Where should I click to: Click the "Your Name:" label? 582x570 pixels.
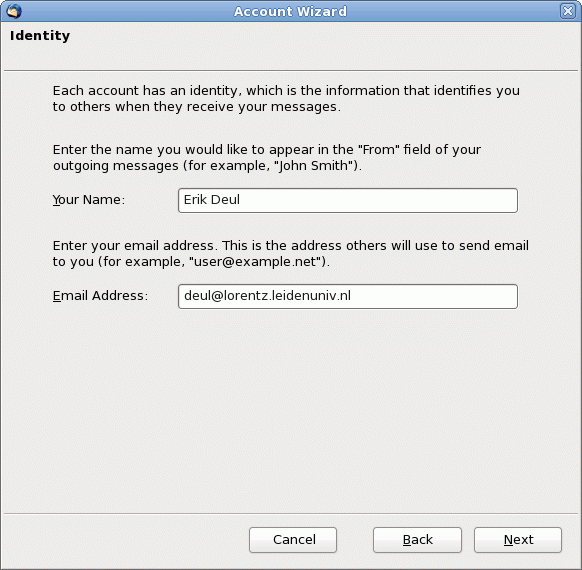89,200
